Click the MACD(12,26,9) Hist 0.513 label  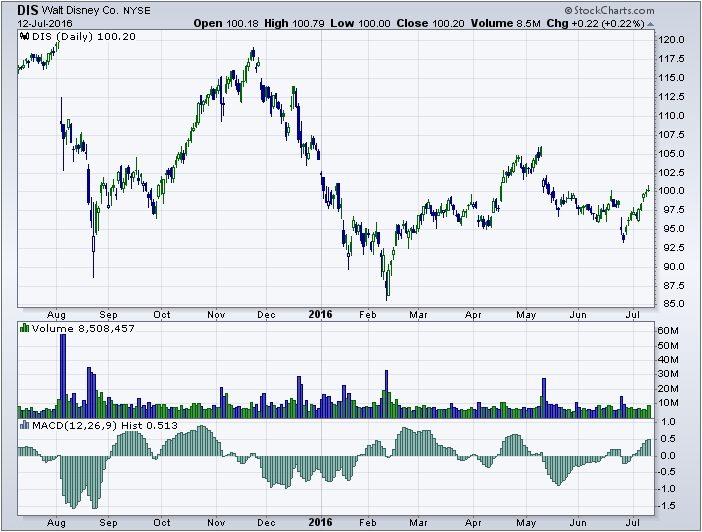104,425
